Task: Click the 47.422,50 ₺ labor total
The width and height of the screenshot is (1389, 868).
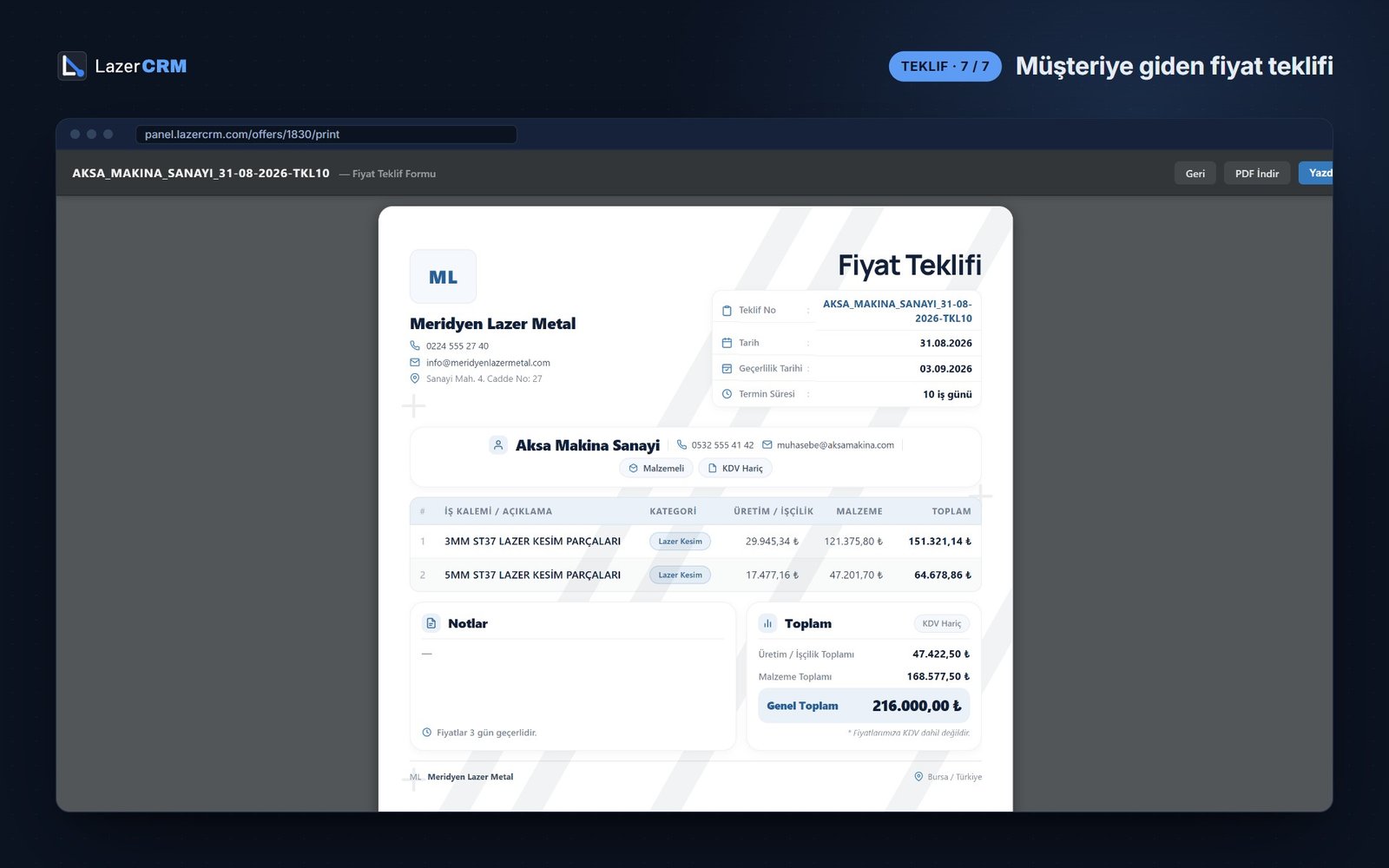Action: pos(941,654)
